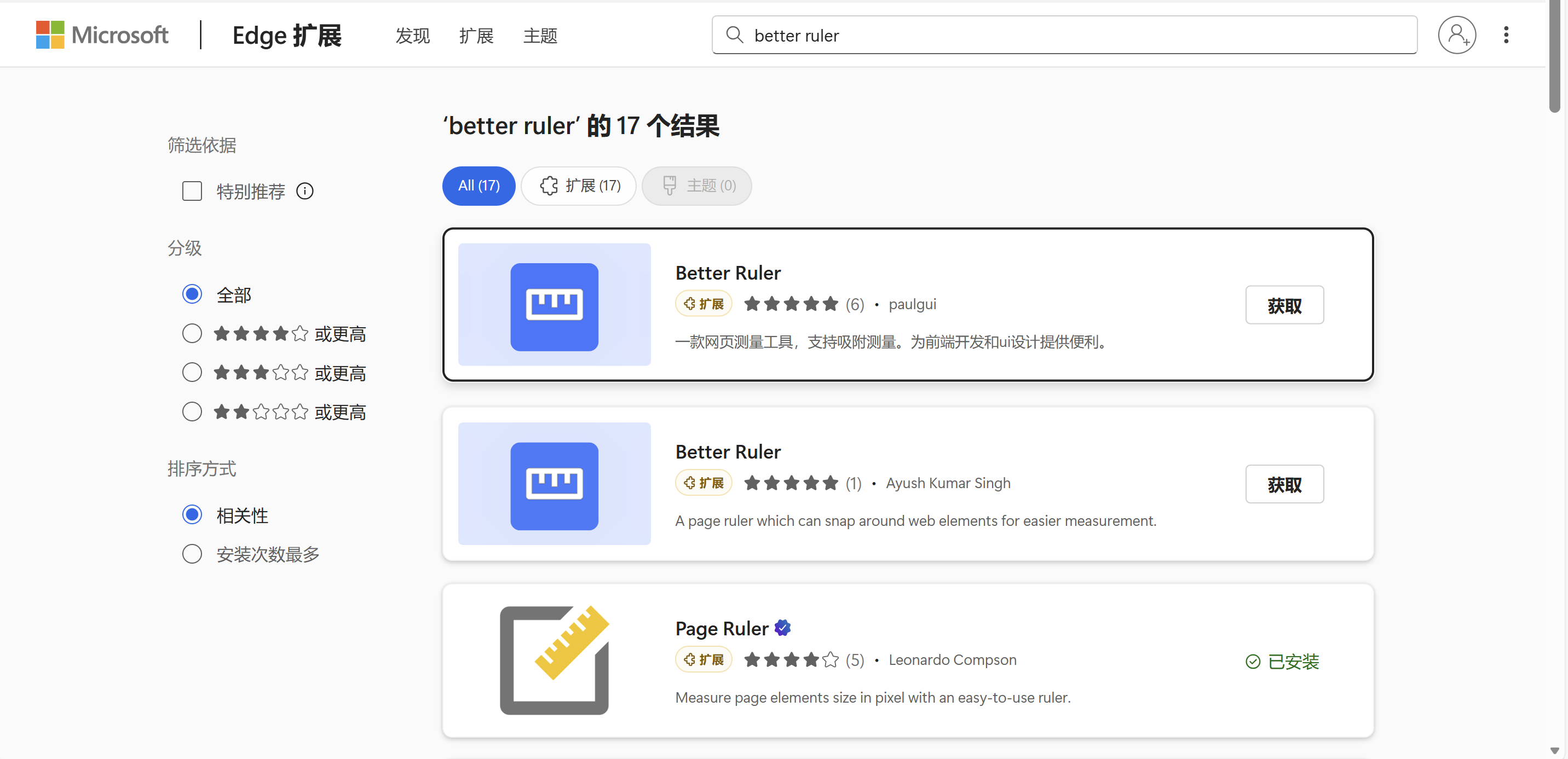Open the Page Ruler title link
The height and width of the screenshot is (759, 1568).
(721, 628)
